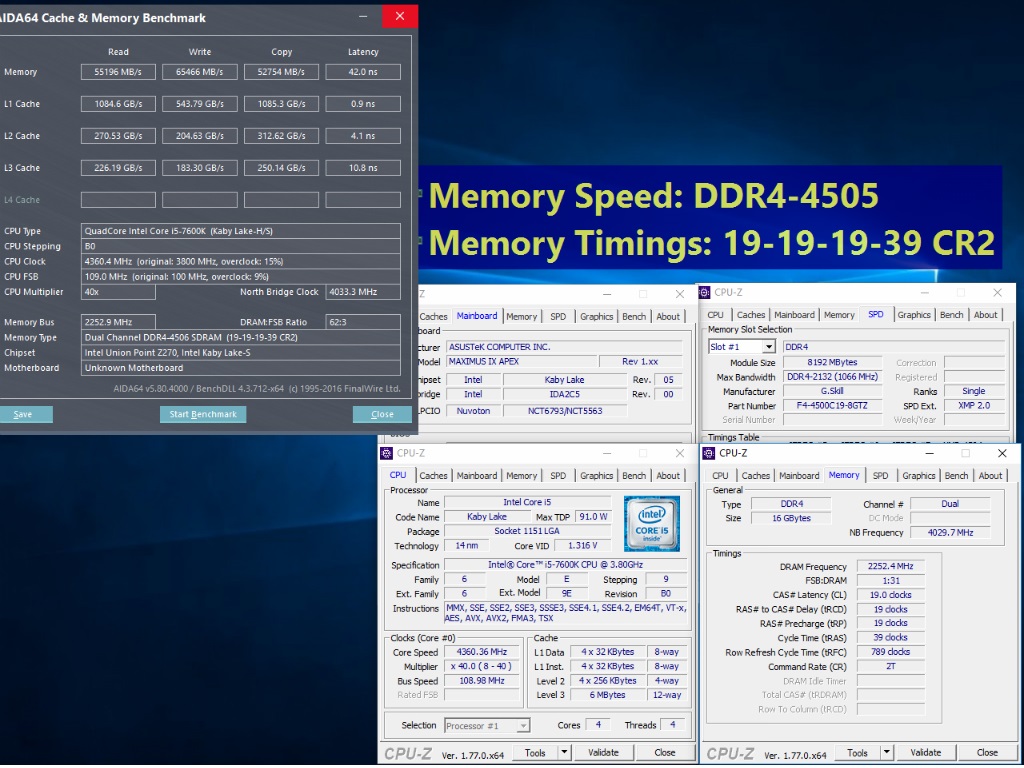Click the CPU-Z title icon of the window showing Kaby Lake processor
1024x768 pixels.
coord(386,453)
